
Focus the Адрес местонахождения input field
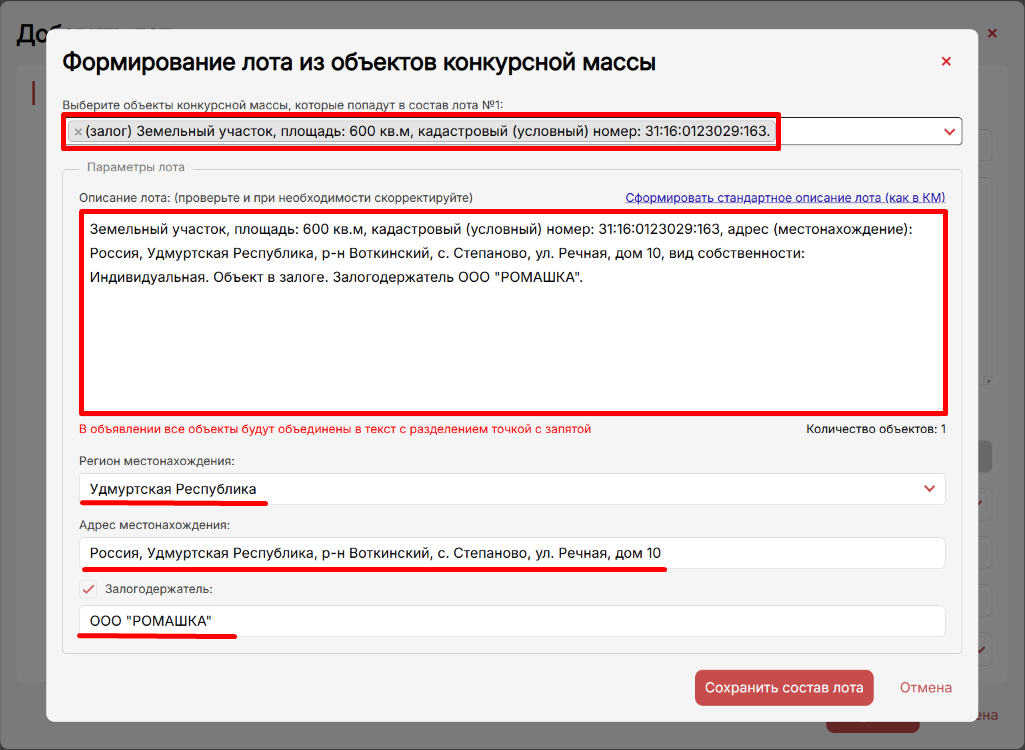(512, 553)
